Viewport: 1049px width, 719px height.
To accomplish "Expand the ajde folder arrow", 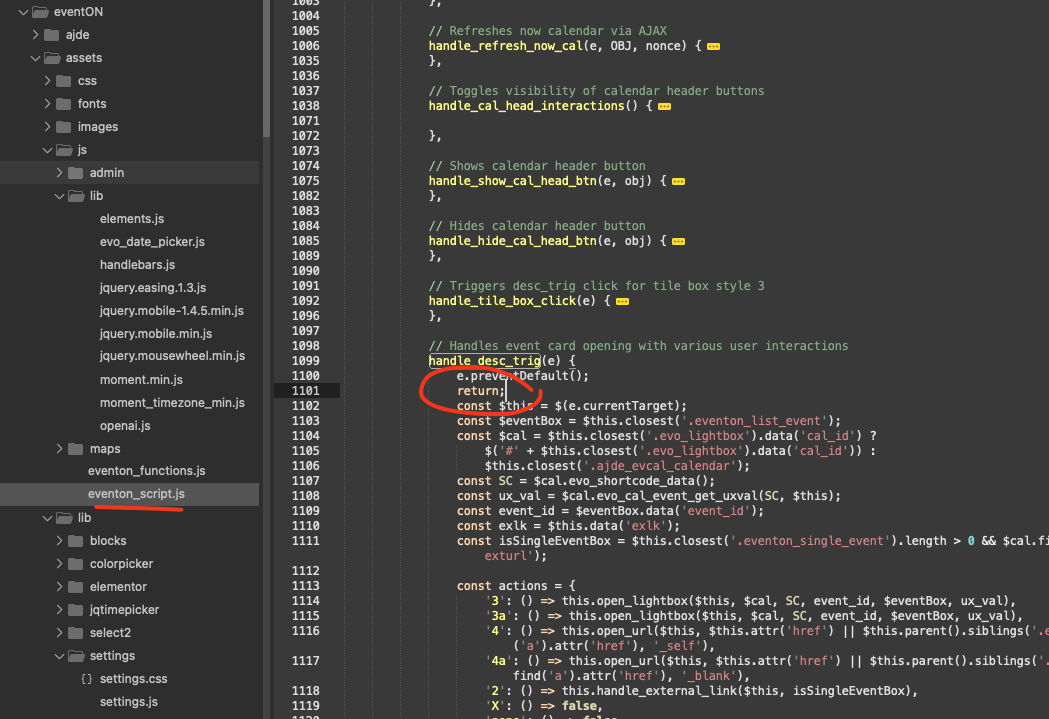I will point(35,35).
